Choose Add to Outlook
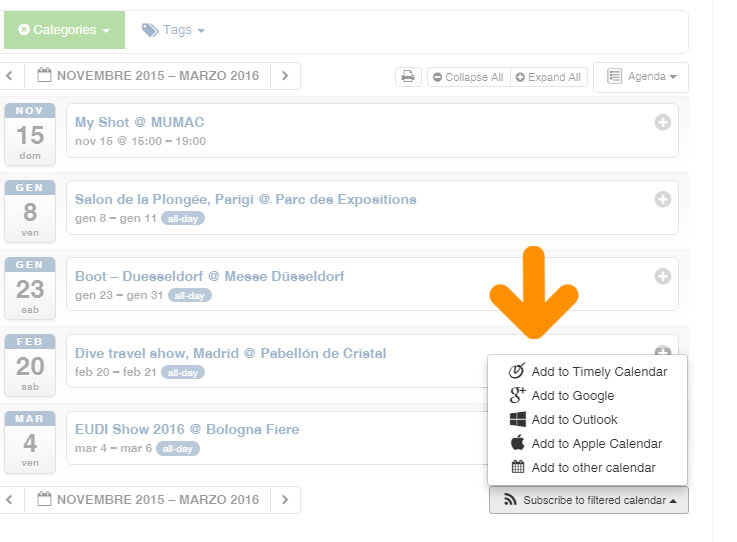The width and height of the screenshot is (737, 542). [x=574, y=419]
